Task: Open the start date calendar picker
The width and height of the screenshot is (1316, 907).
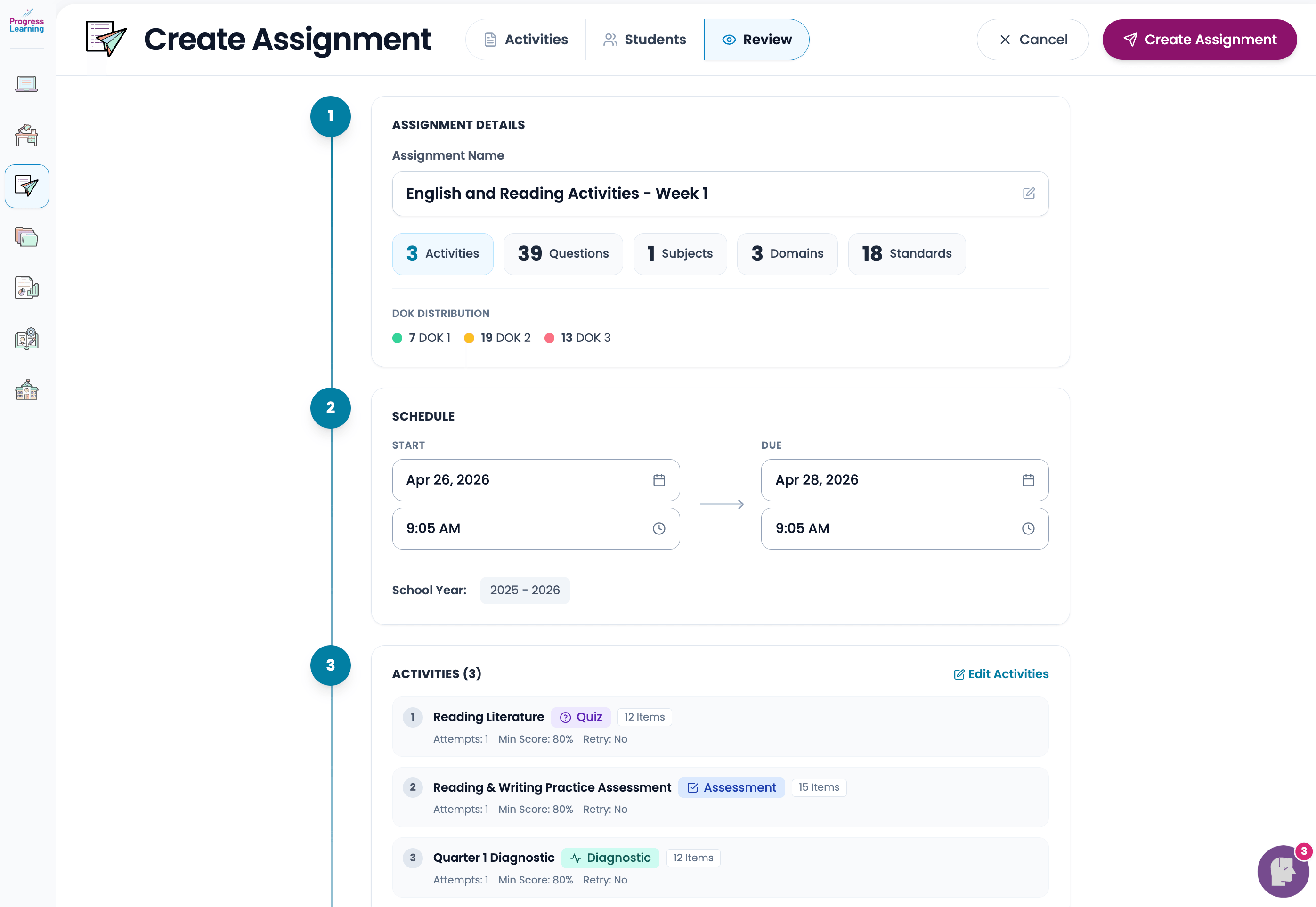Action: (659, 480)
